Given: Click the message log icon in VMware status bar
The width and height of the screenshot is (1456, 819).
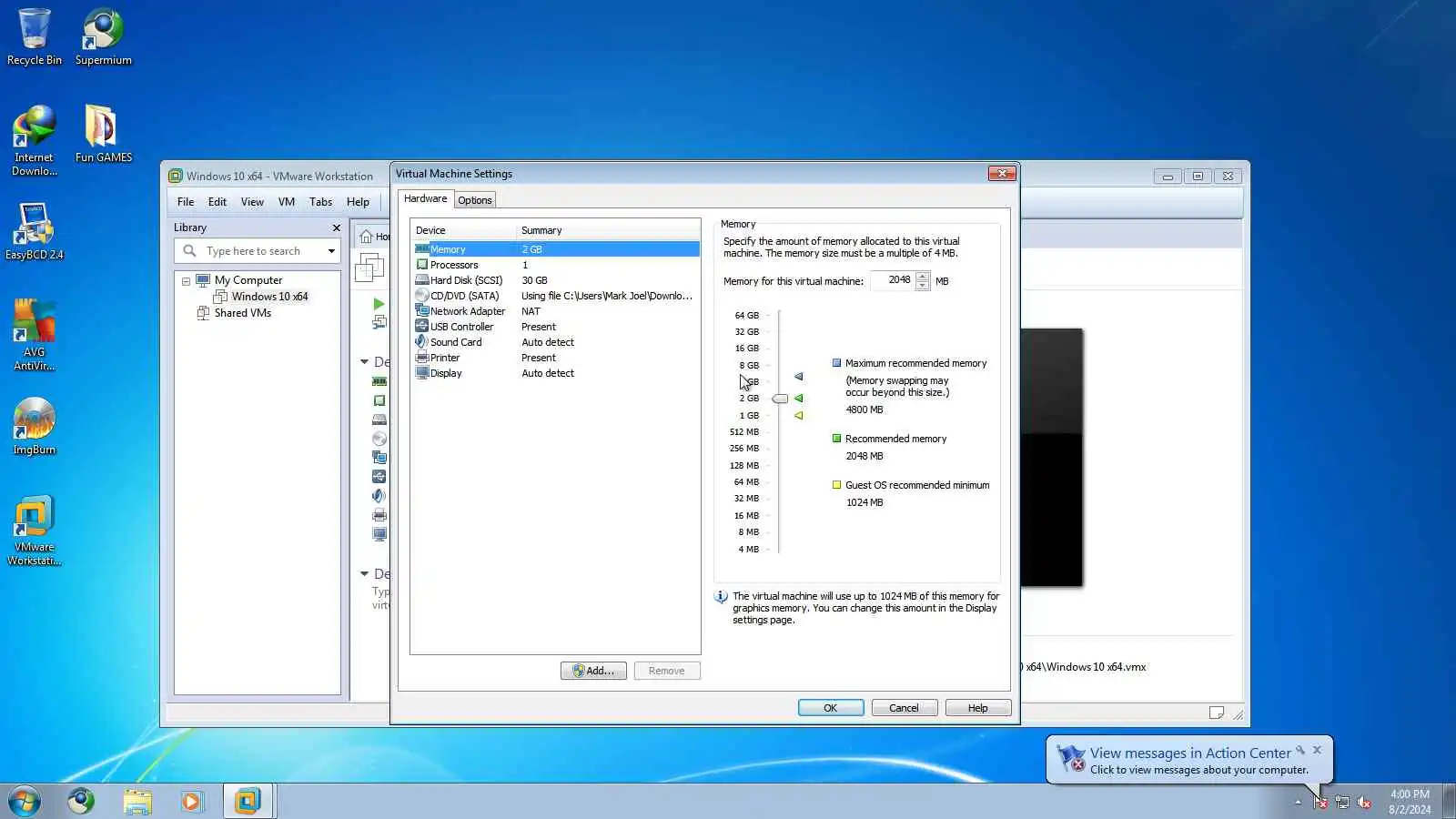Looking at the screenshot, I should click(x=1217, y=713).
